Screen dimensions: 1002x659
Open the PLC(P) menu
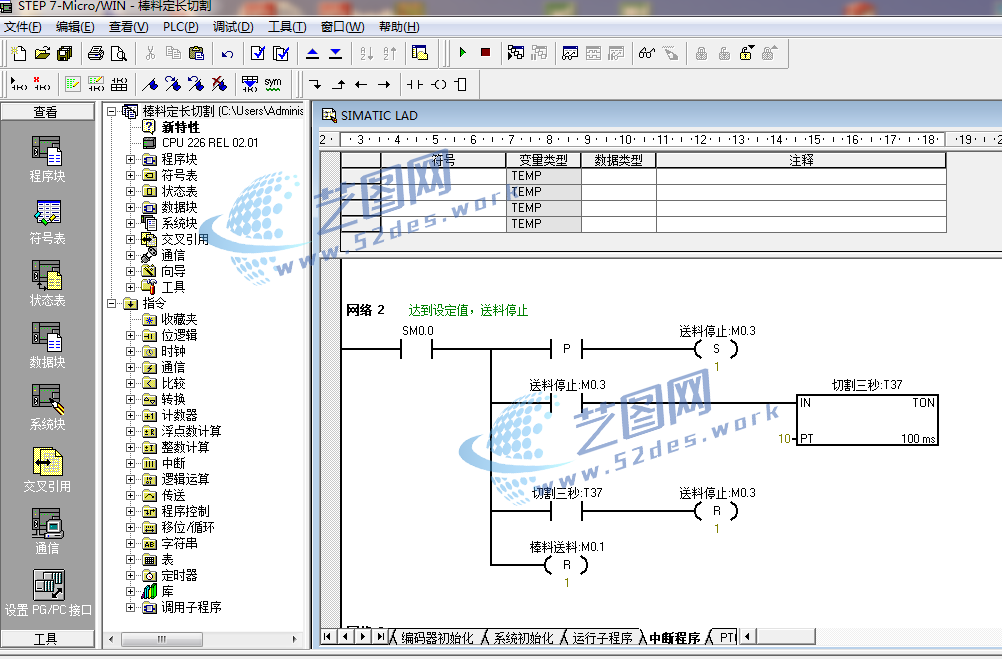pos(180,27)
